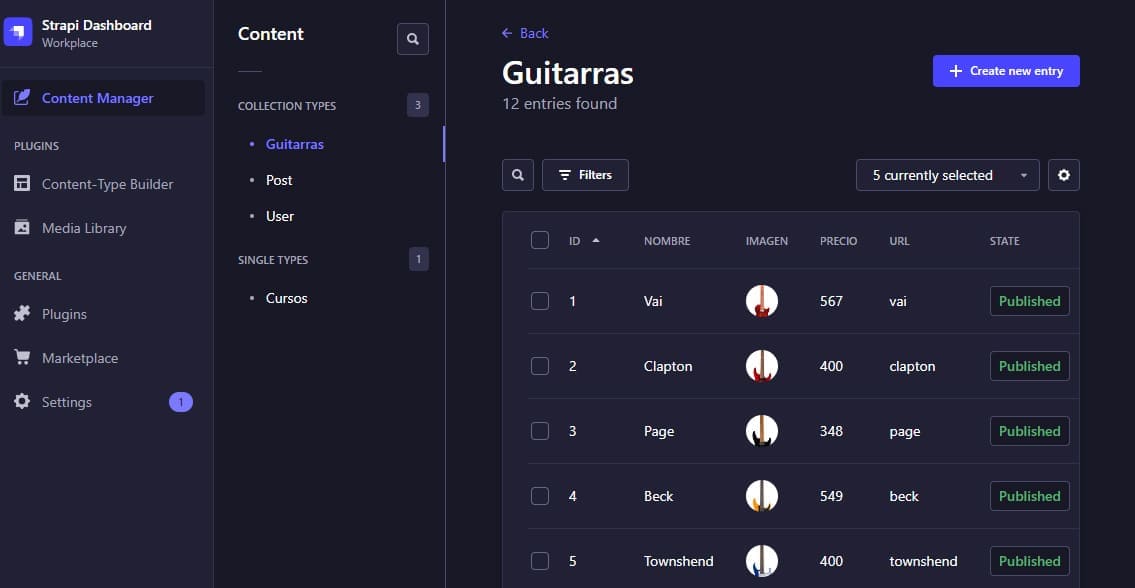Click Create new entry button
The height and width of the screenshot is (588, 1135).
click(1006, 71)
